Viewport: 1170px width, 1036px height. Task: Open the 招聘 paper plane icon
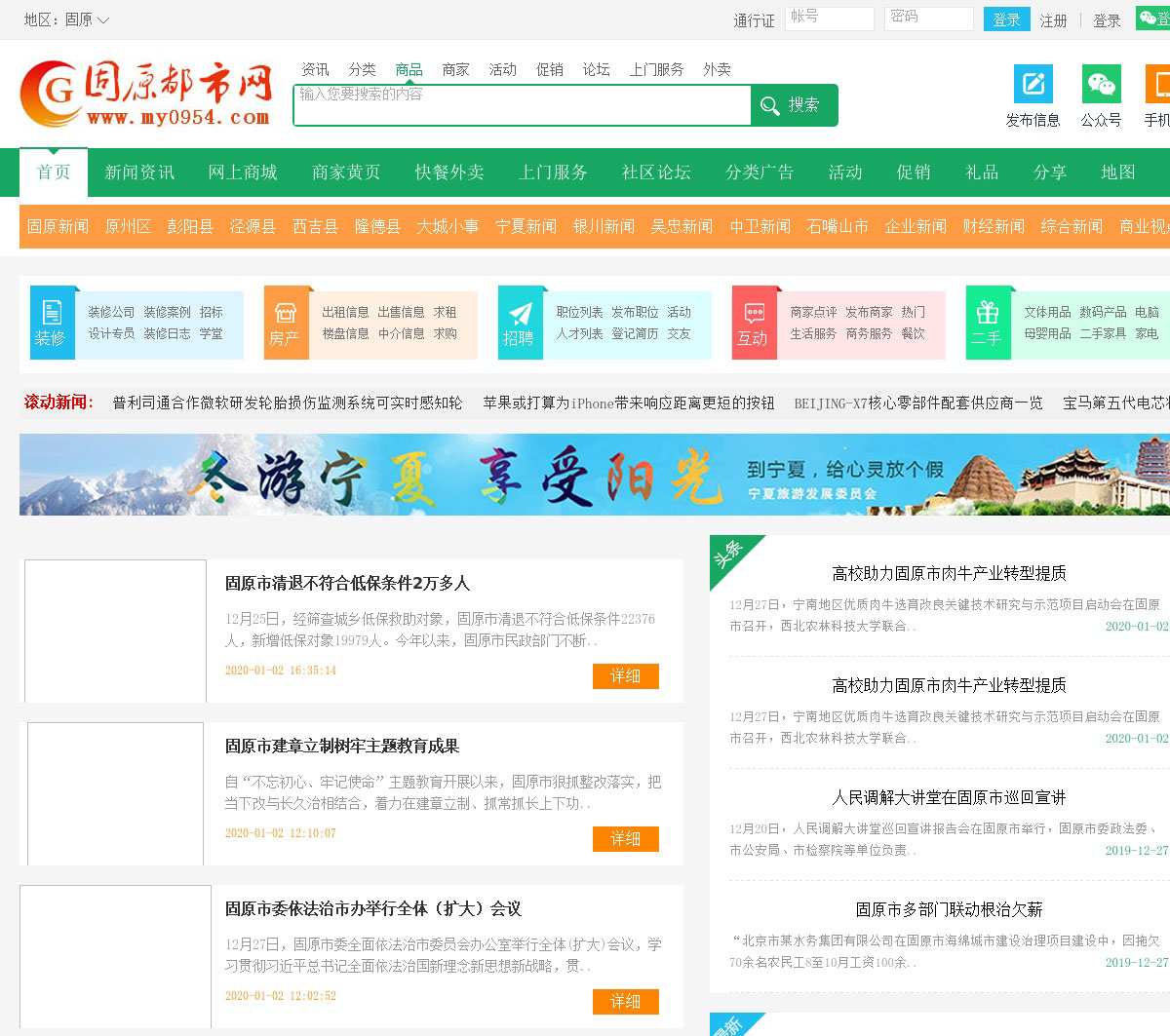[520, 313]
